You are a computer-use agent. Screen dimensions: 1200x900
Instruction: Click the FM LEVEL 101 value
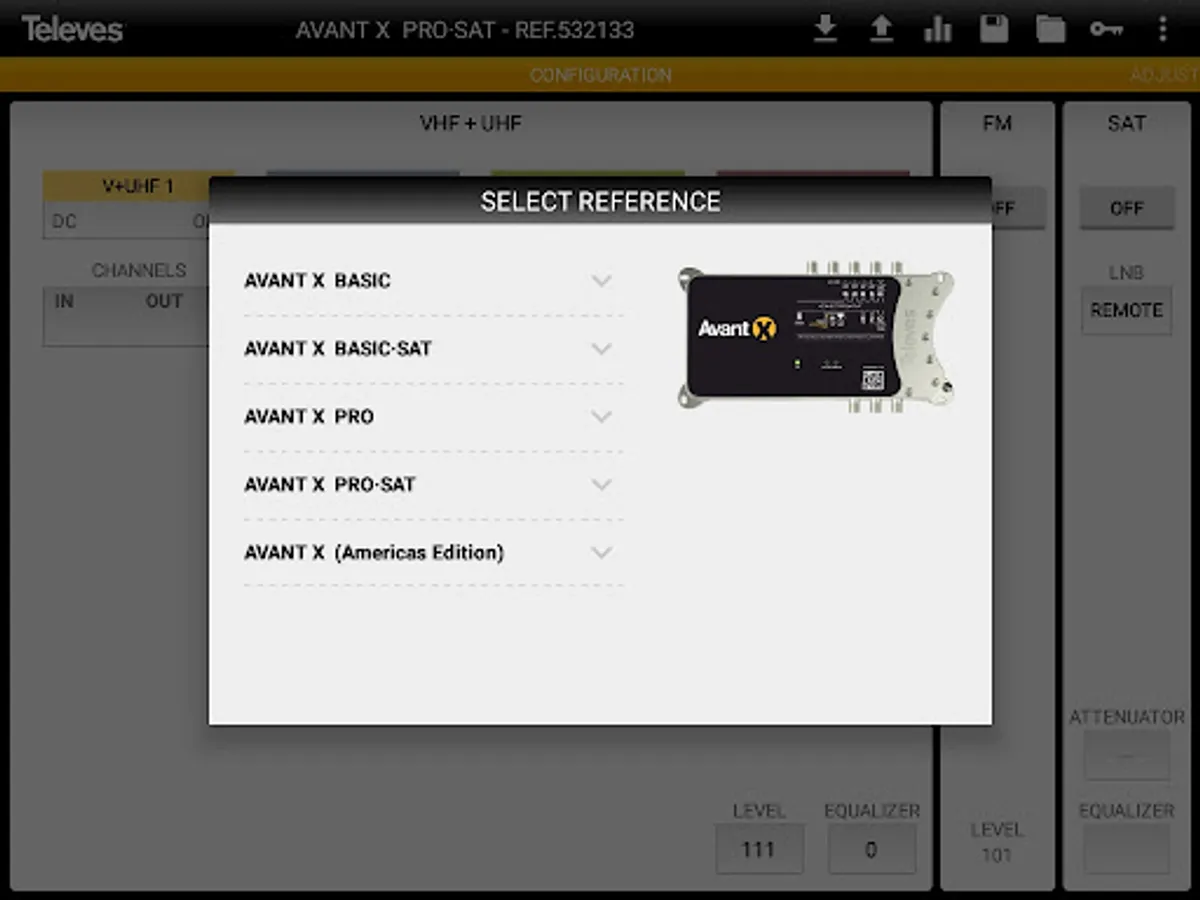(997, 856)
